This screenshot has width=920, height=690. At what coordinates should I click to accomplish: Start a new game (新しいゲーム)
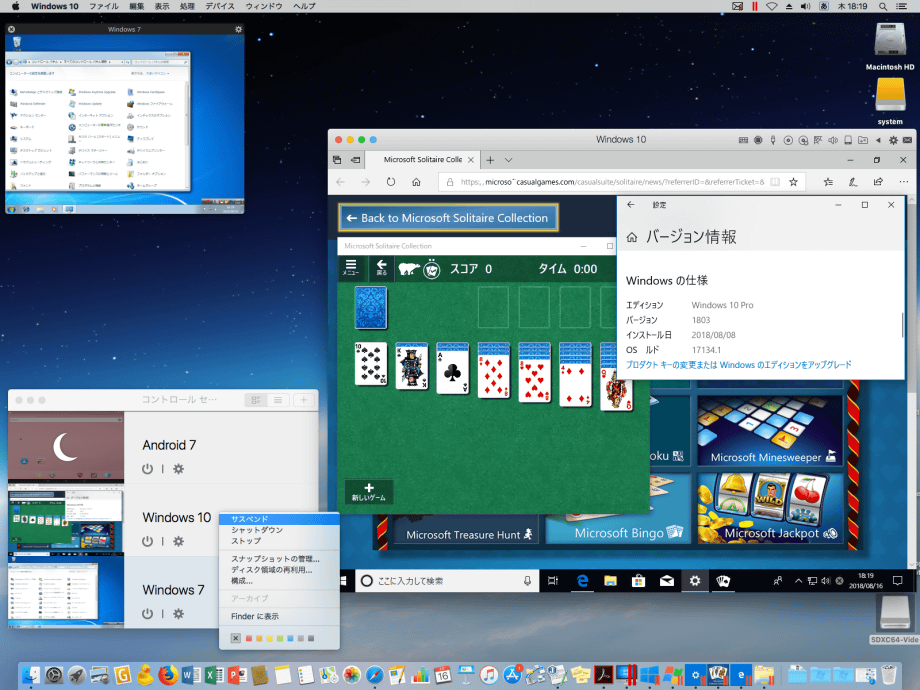(x=369, y=492)
